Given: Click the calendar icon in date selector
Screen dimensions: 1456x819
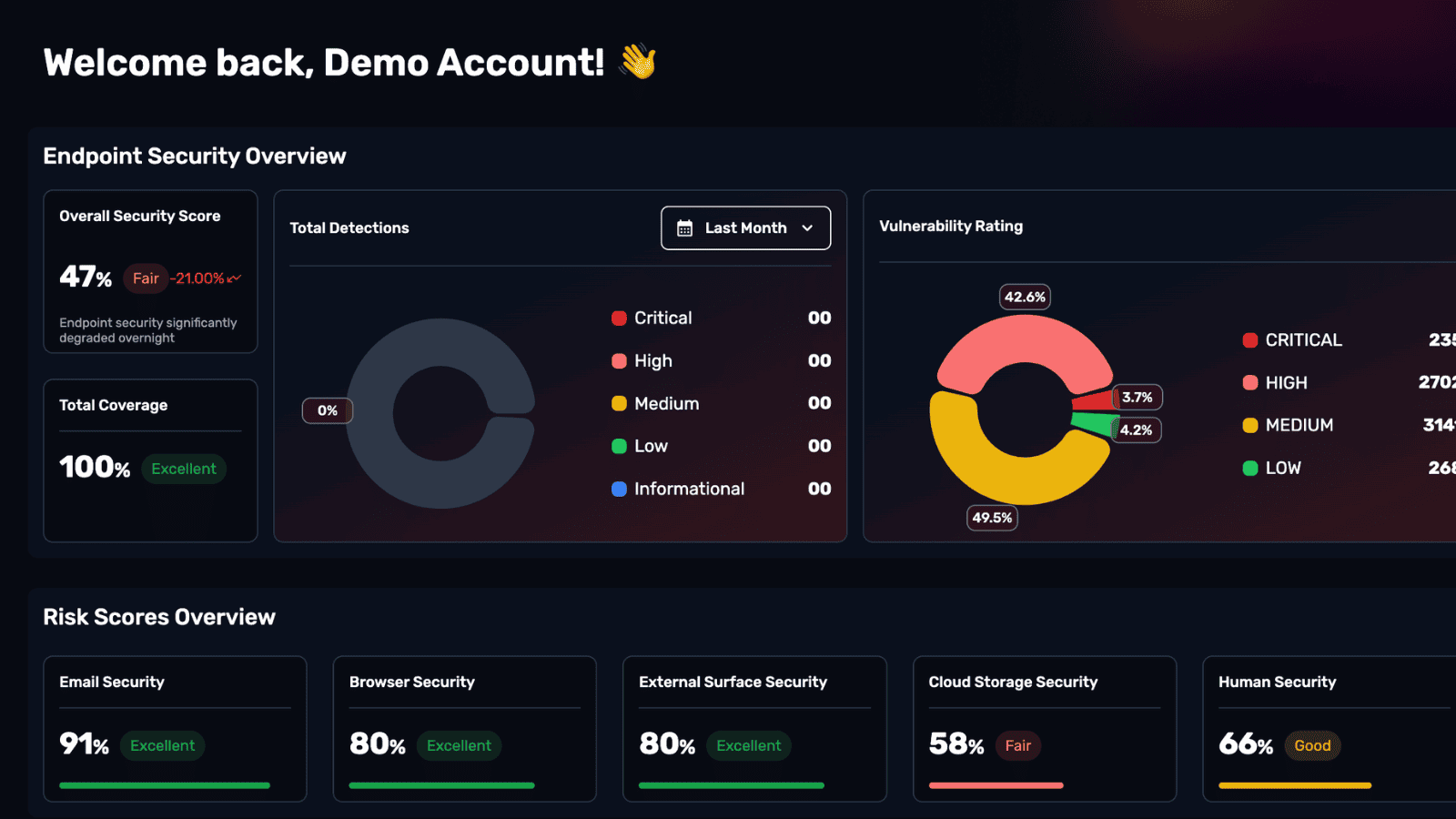Looking at the screenshot, I should 685,228.
